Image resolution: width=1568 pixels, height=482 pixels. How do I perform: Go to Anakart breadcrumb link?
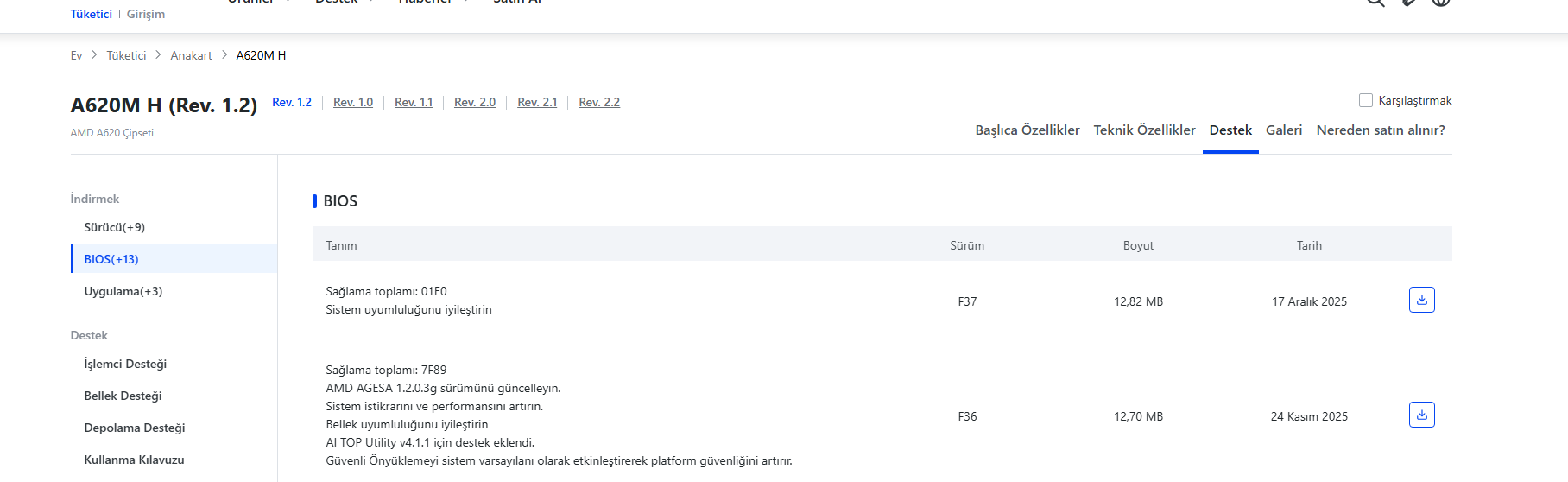point(191,55)
